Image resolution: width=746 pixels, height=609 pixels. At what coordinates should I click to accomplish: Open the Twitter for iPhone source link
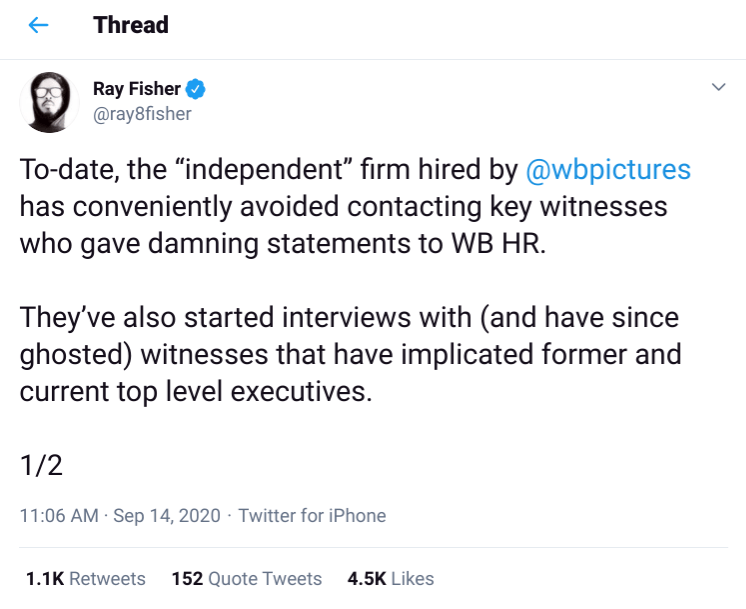(x=312, y=516)
